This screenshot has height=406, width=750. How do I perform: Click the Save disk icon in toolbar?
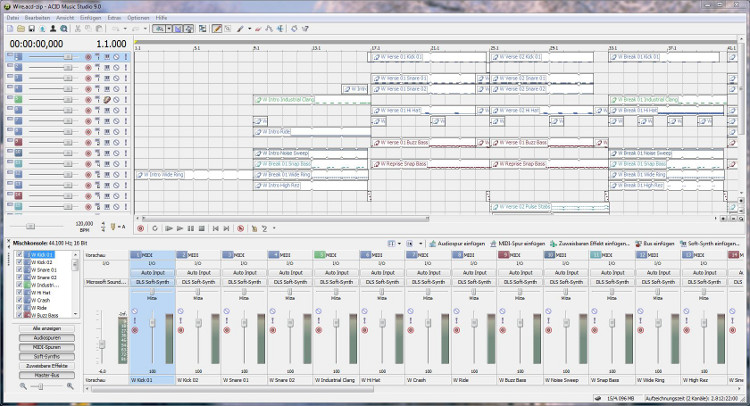click(x=32, y=29)
